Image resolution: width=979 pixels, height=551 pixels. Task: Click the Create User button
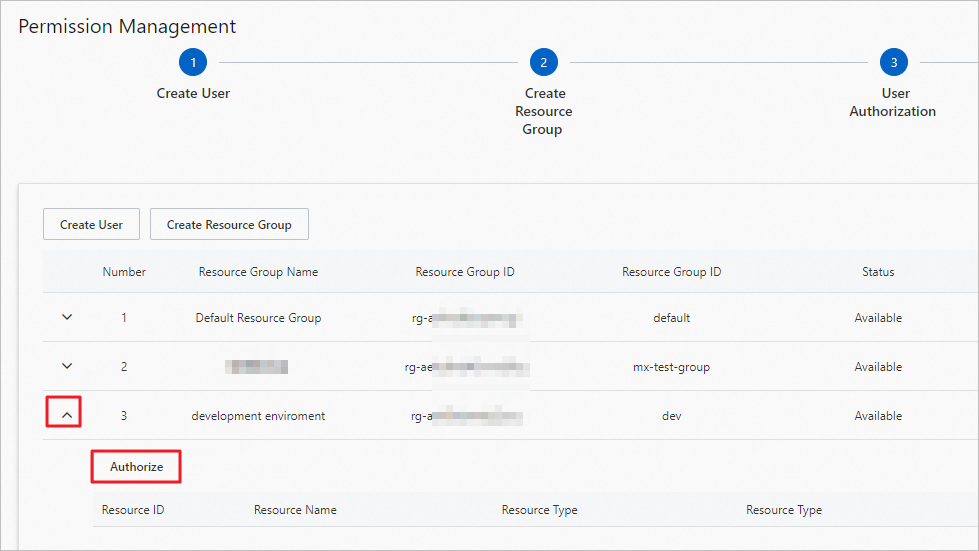click(91, 225)
